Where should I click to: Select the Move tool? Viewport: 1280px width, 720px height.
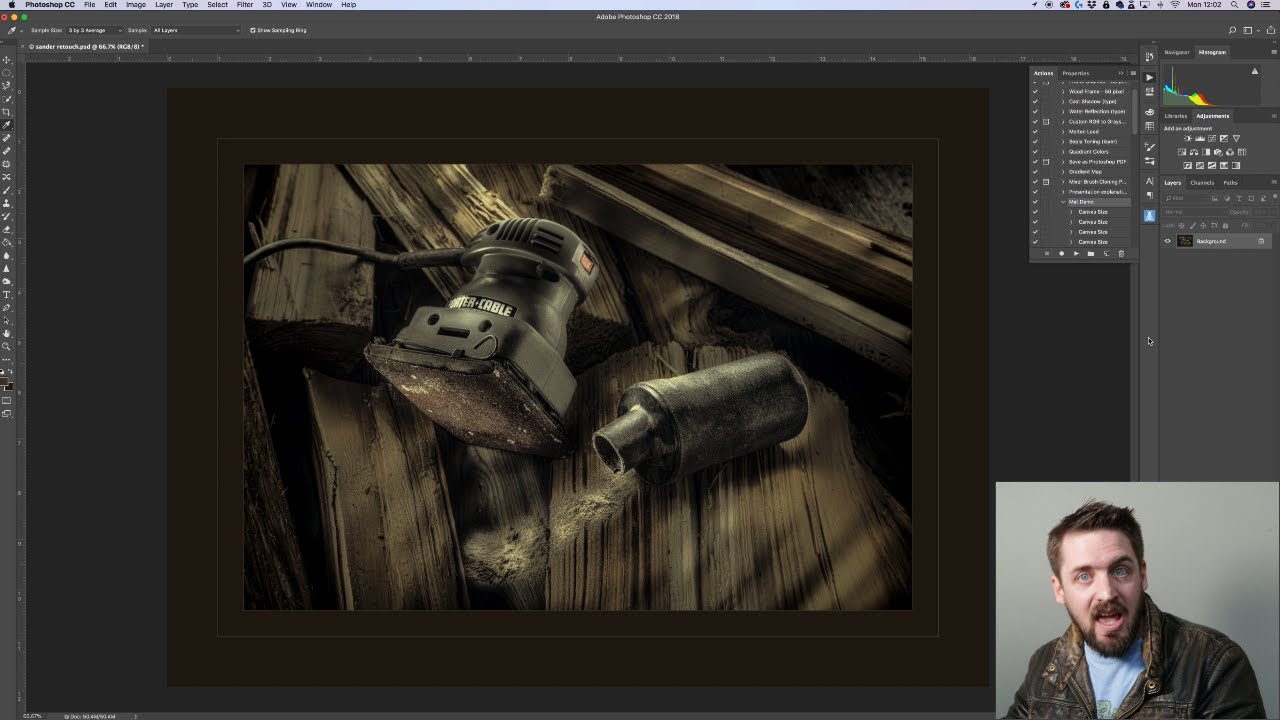(x=7, y=59)
